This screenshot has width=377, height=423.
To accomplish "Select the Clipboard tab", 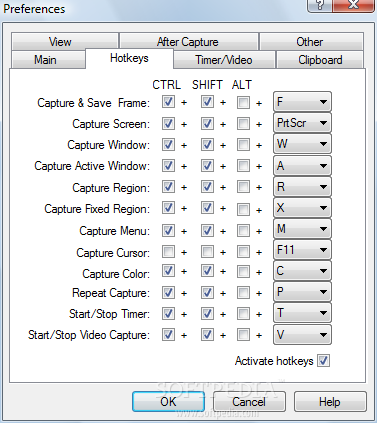I will 320,60.
